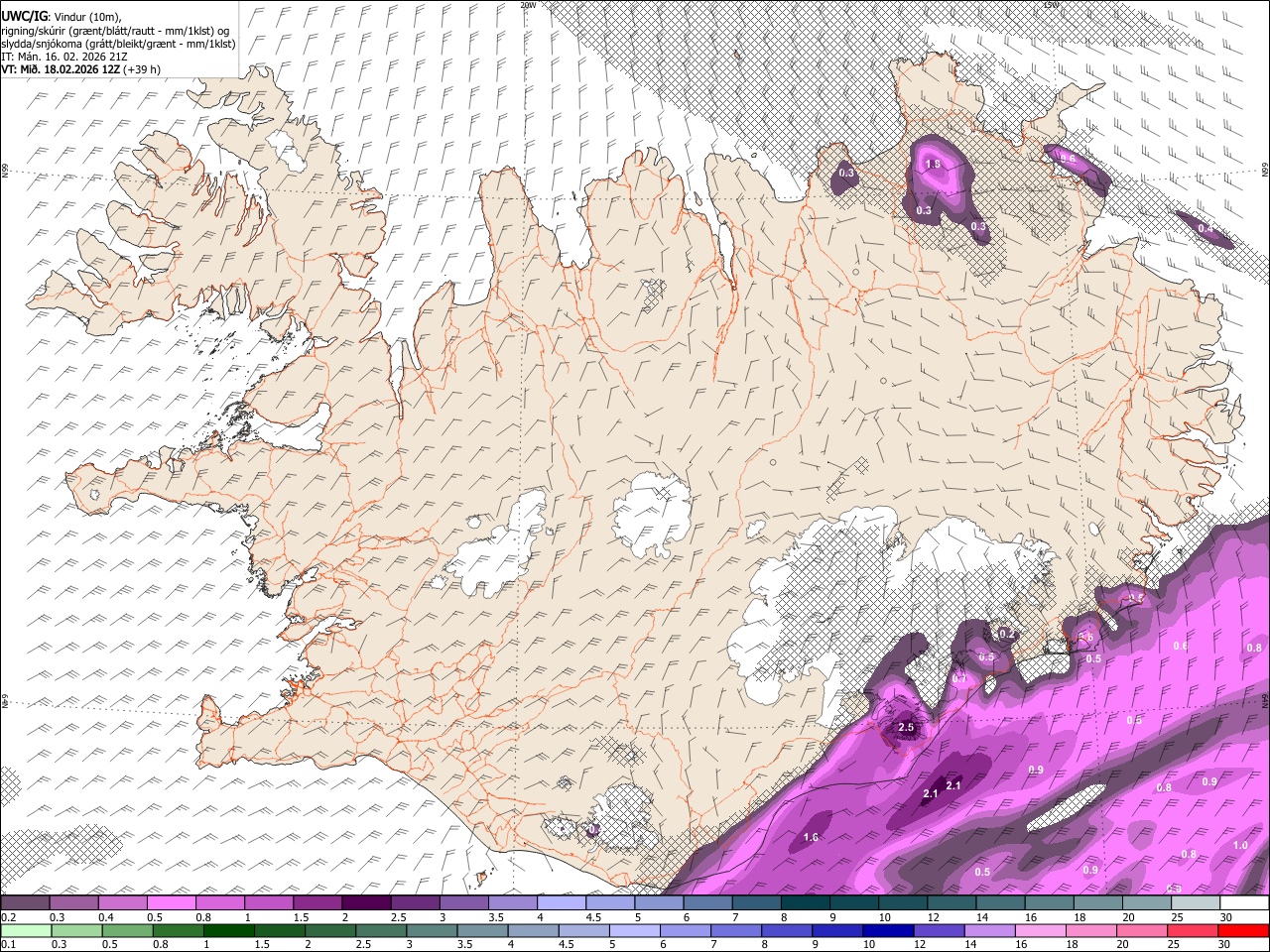The width and height of the screenshot is (1270, 952).
Task: Click the '15W' longitude label
Action: click(x=1051, y=5)
